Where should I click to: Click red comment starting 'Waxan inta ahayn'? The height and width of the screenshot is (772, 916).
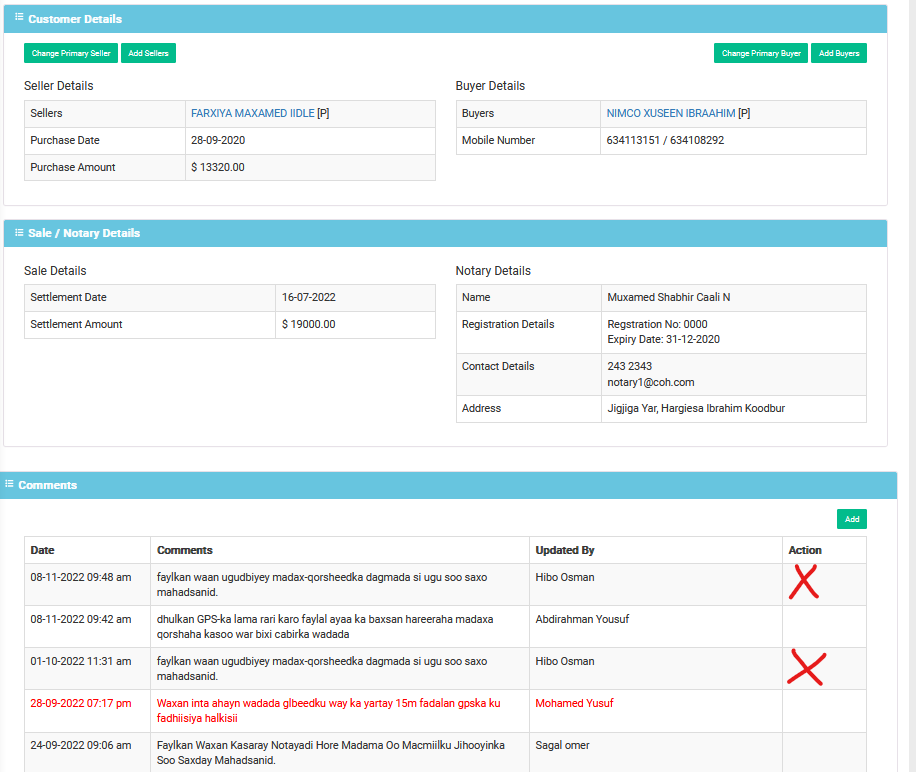tap(328, 711)
